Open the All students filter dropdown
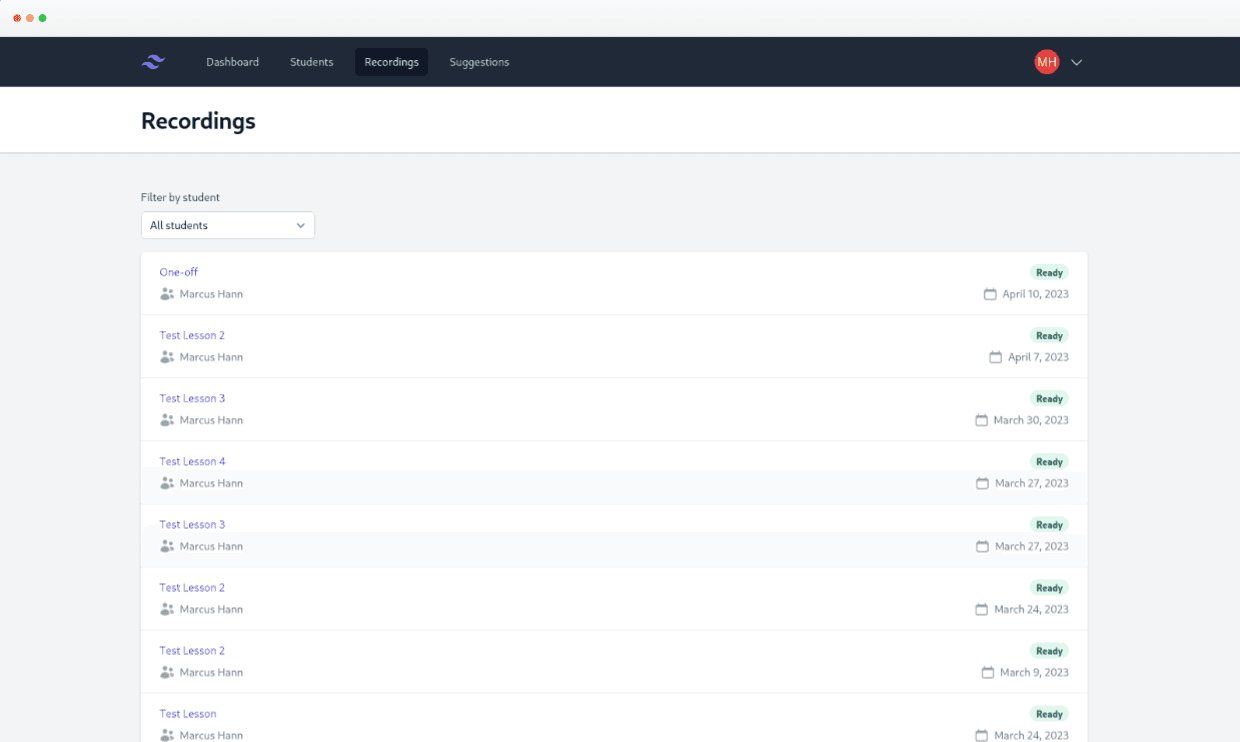Image resolution: width=1240 pixels, height=742 pixels. [x=228, y=225]
